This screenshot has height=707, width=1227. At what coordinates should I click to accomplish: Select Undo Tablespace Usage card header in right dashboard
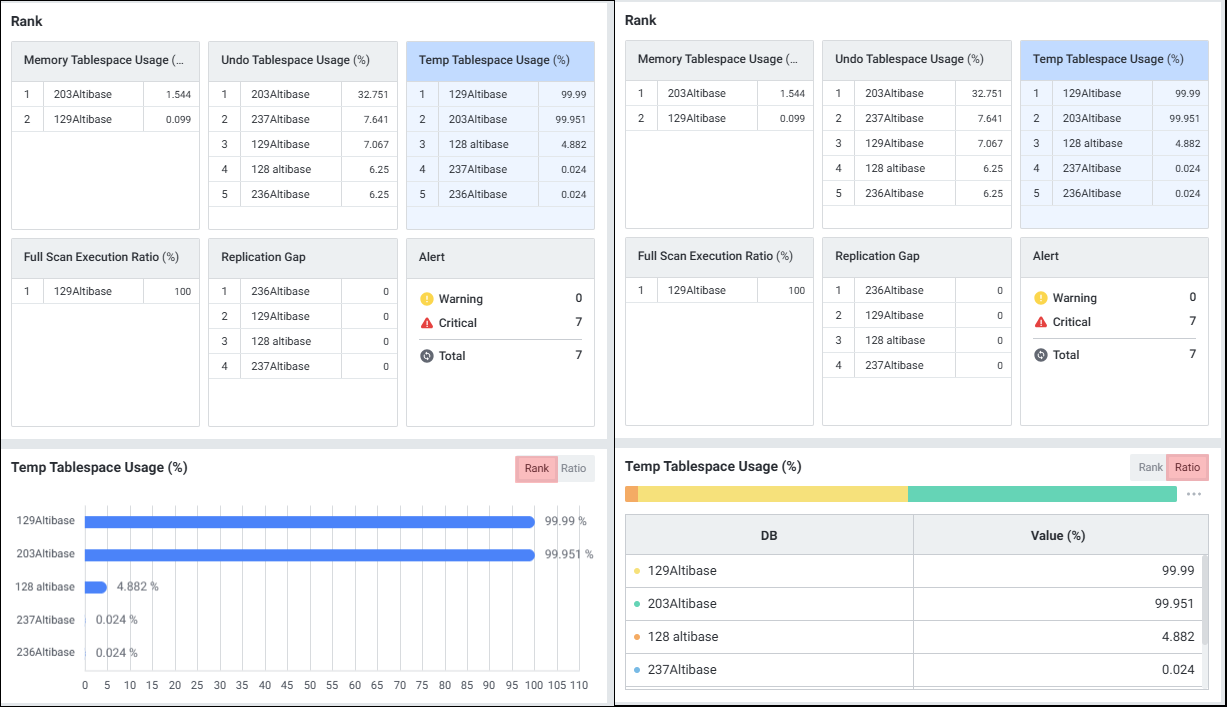pyautogui.click(x=915, y=60)
